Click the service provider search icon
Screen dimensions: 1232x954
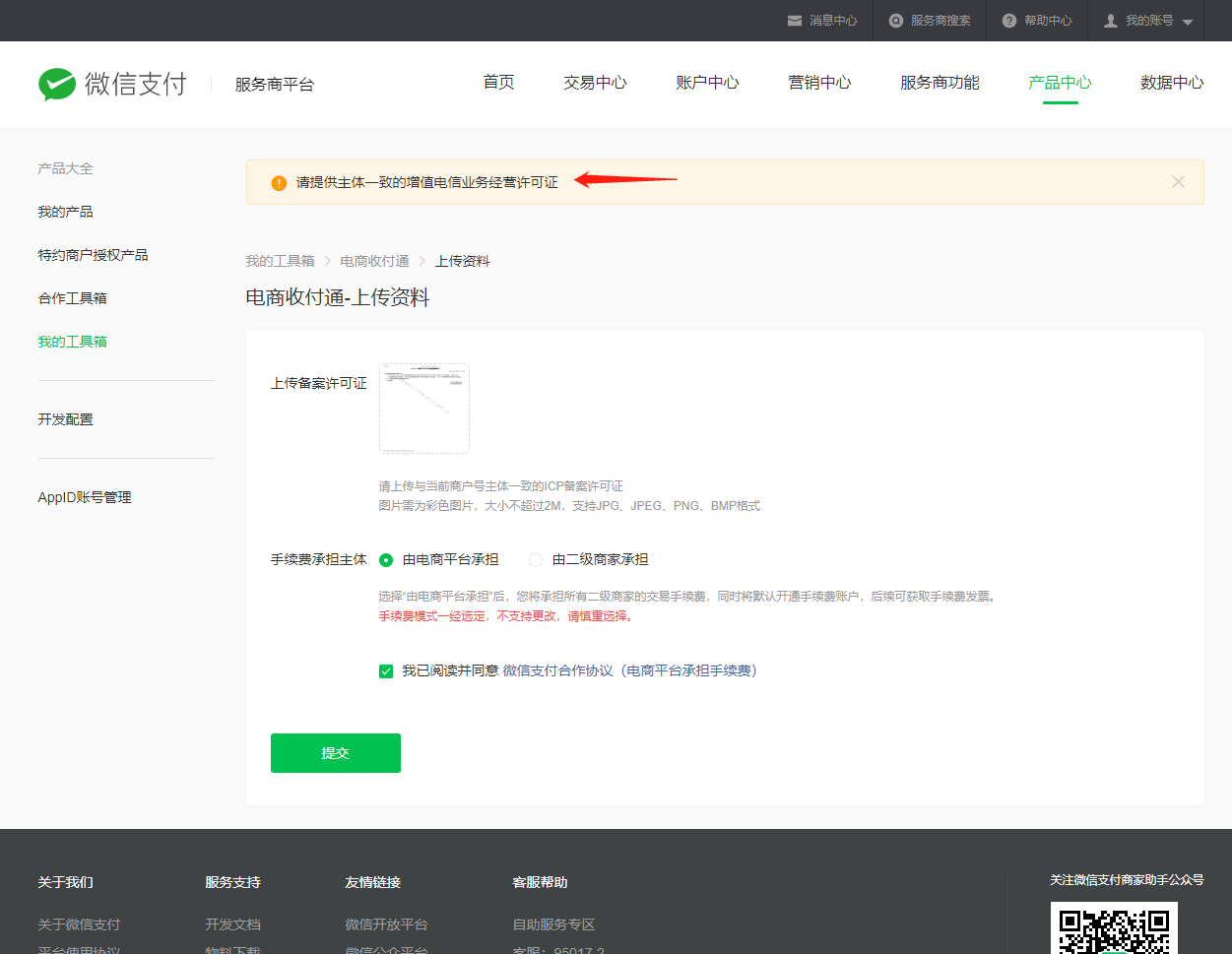coord(896,21)
